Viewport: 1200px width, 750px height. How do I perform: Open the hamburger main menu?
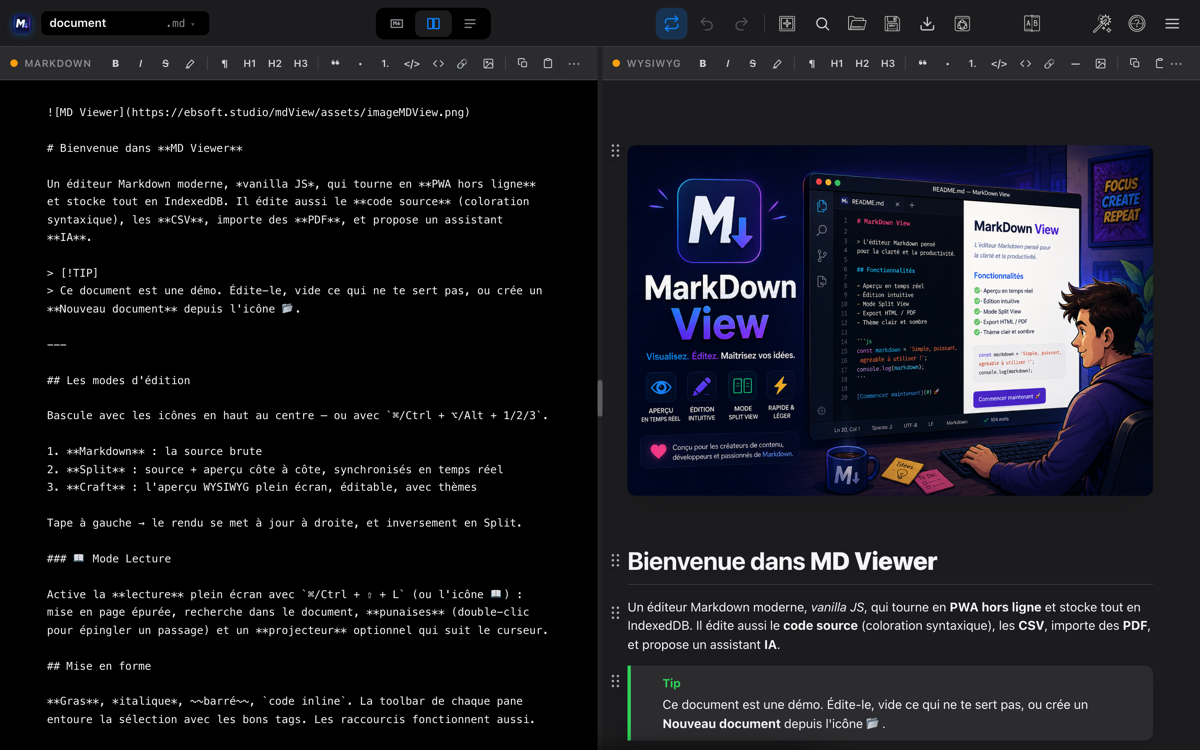pyautogui.click(x=1172, y=24)
